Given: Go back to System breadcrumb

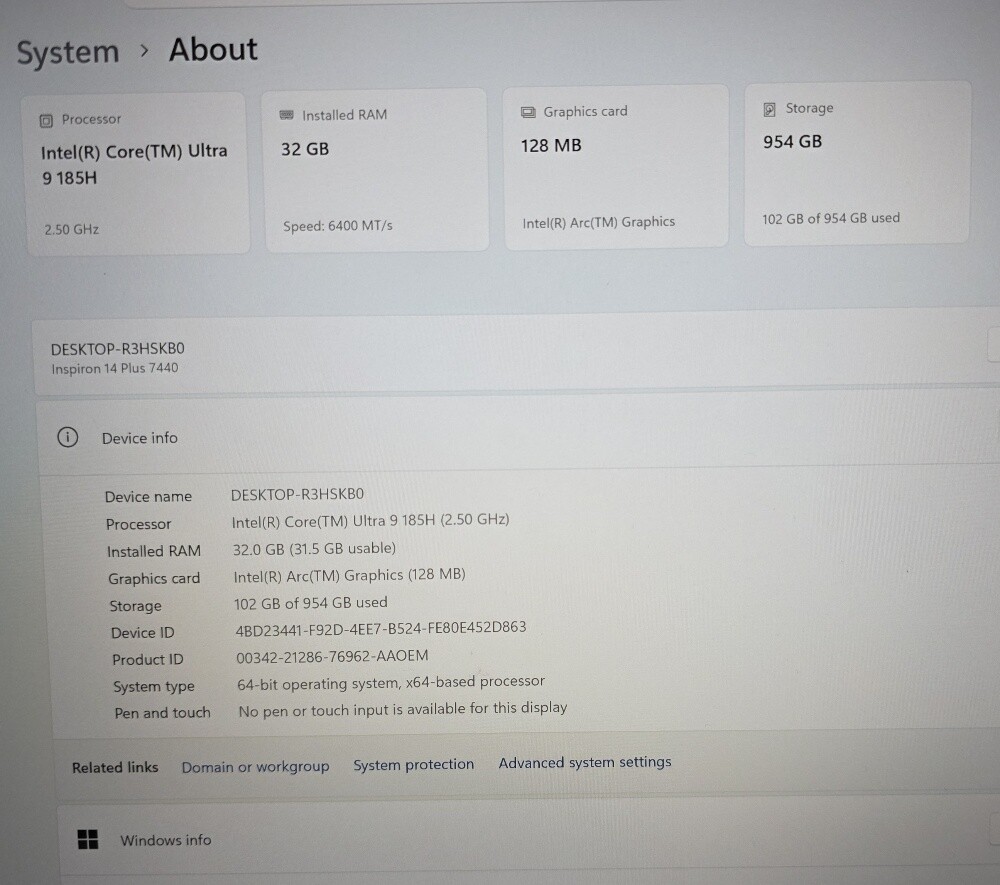Looking at the screenshot, I should [68, 52].
